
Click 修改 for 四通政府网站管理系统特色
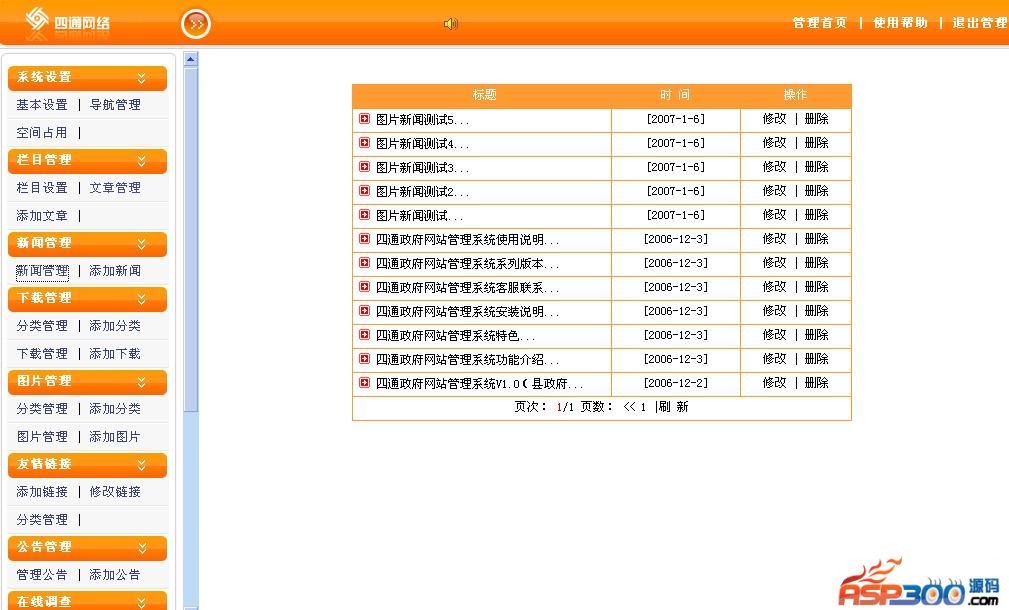click(774, 335)
